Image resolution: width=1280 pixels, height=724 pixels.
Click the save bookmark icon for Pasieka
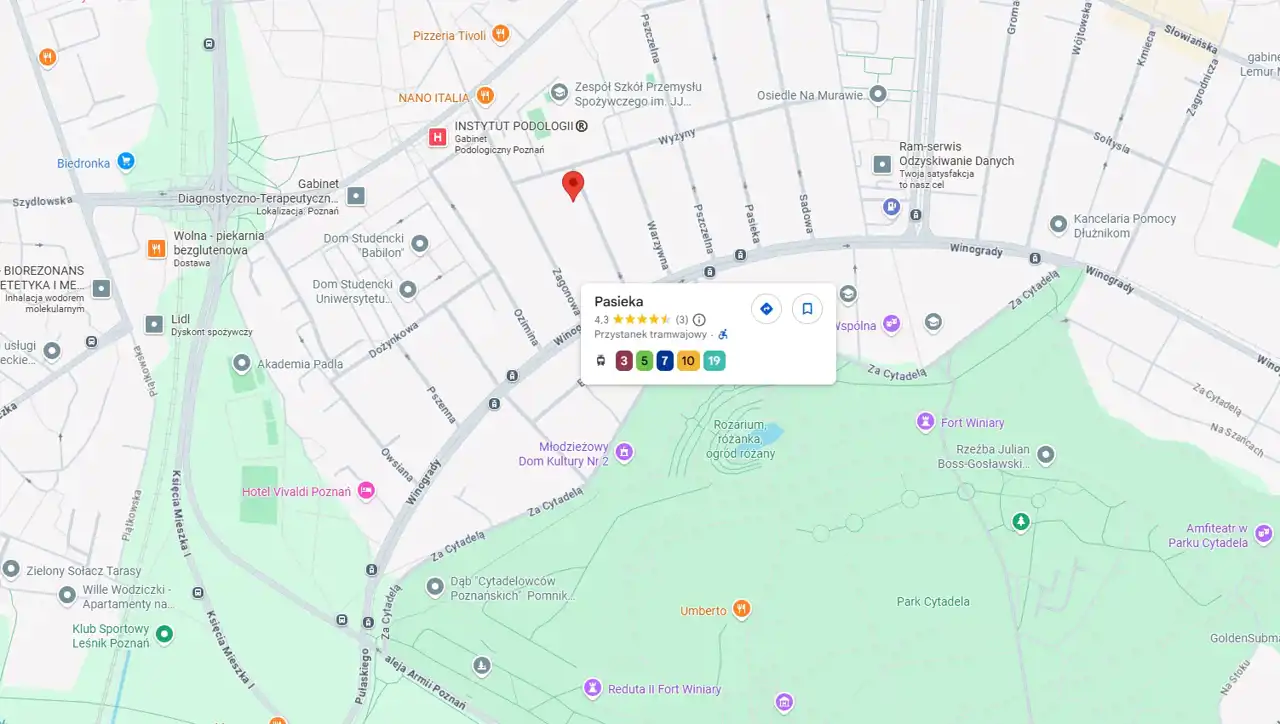[807, 309]
